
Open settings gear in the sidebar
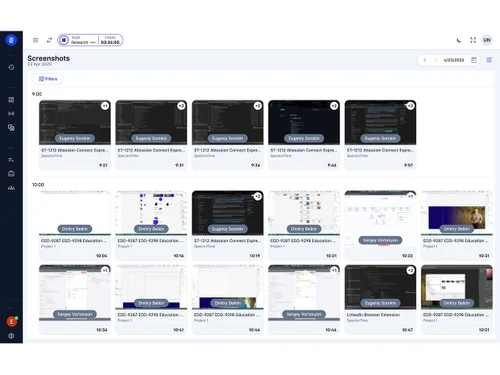pyautogui.click(x=11, y=336)
